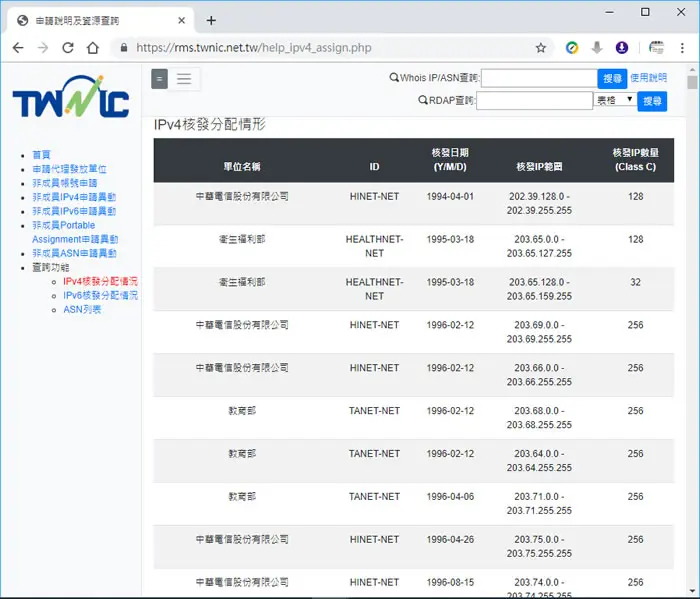Click the IP range 203.65.0.0 - 203.65.127.255
The height and width of the screenshot is (599, 700).
(x=539, y=246)
